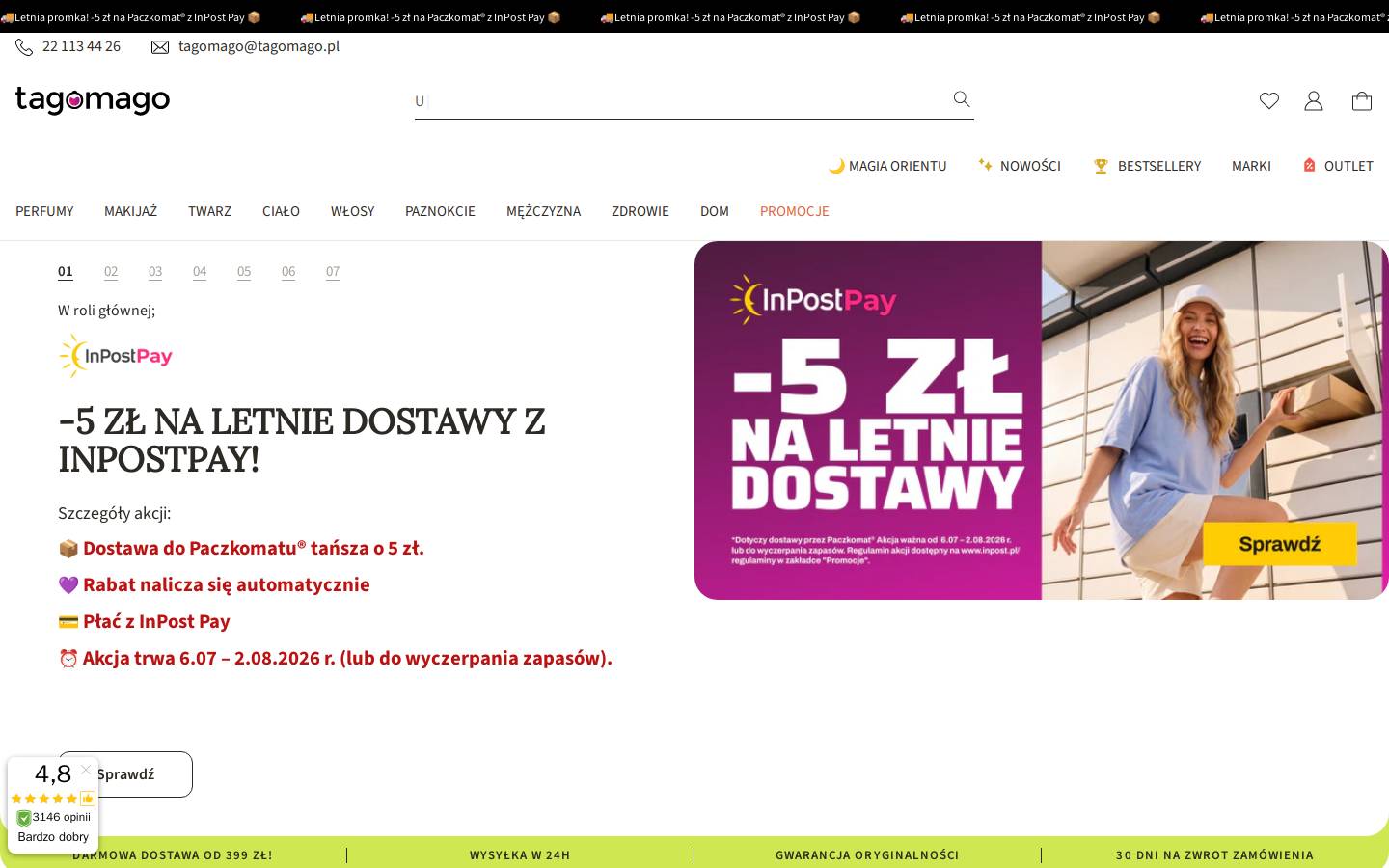The image size is (1389, 868).
Task: Open the wishlist heart icon
Action: click(x=1269, y=100)
